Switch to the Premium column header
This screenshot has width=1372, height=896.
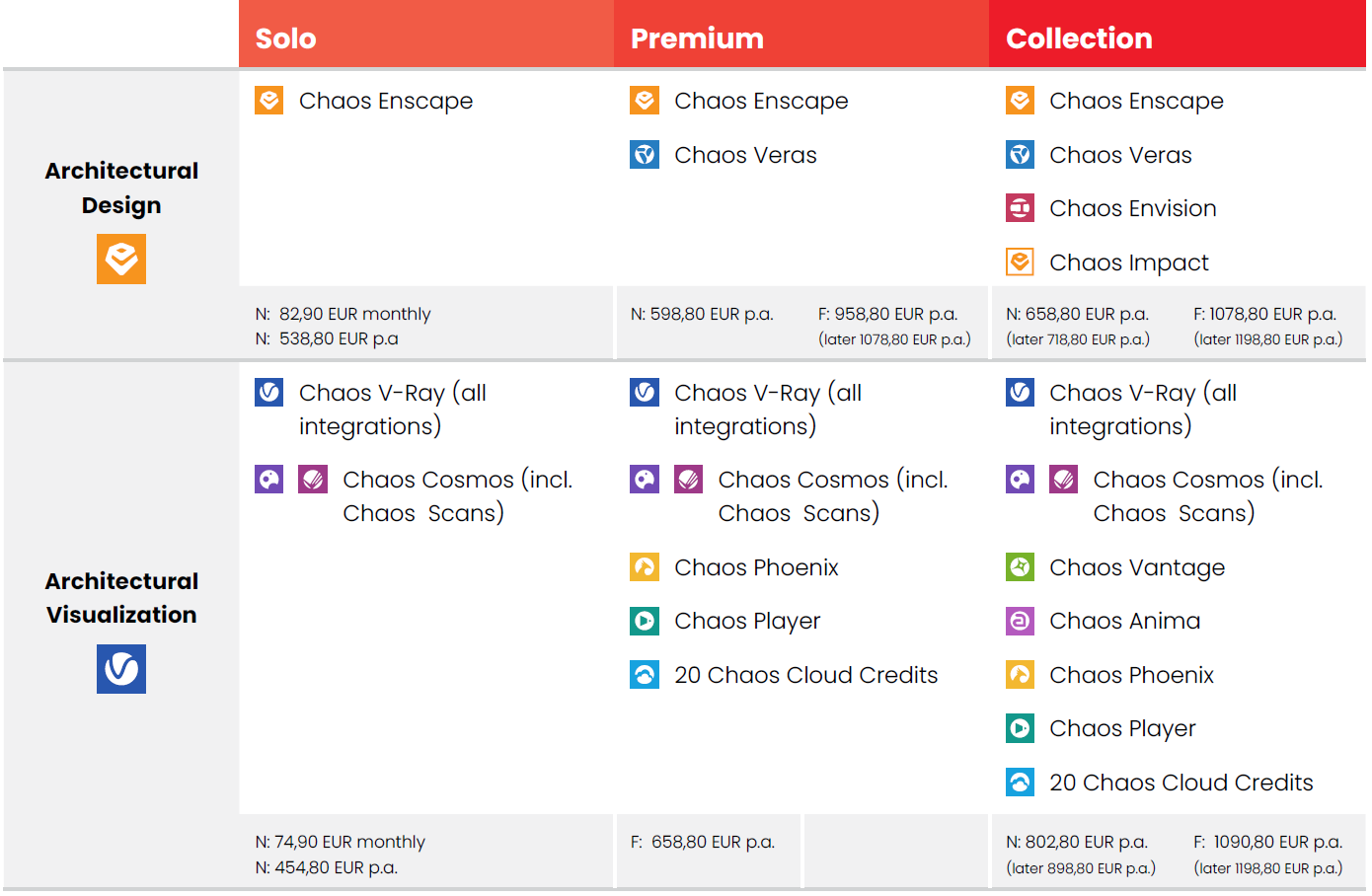pyautogui.click(x=697, y=38)
